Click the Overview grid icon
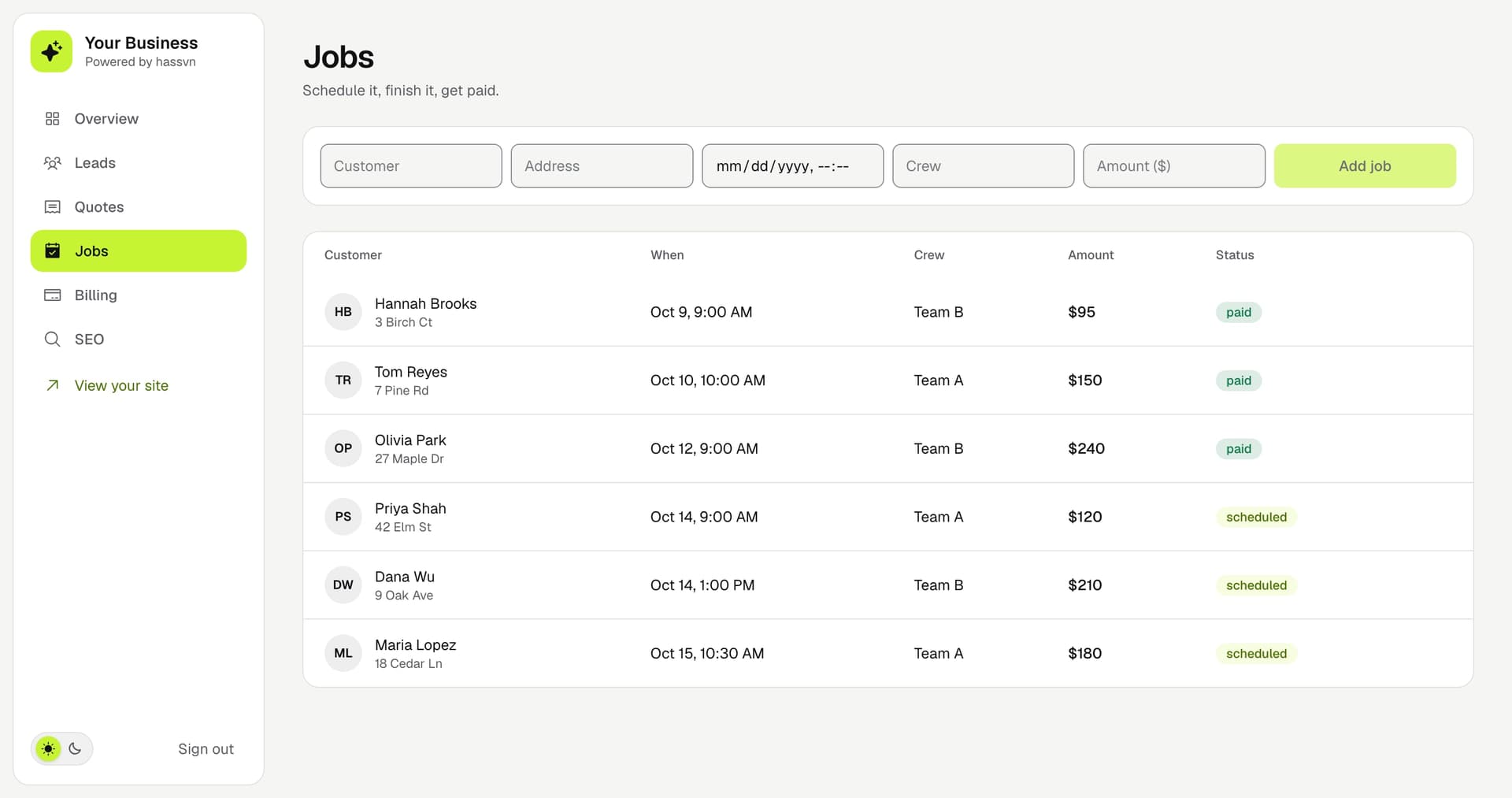Screen dimensions: 1512x798 (53, 119)
